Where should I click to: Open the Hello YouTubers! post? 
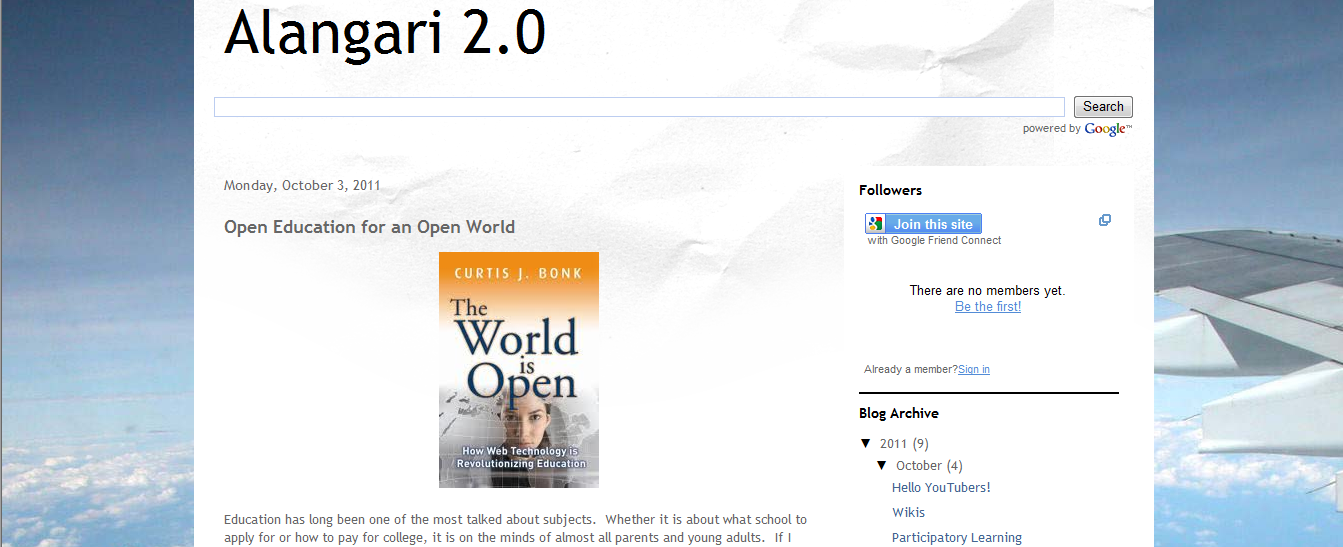(941, 488)
